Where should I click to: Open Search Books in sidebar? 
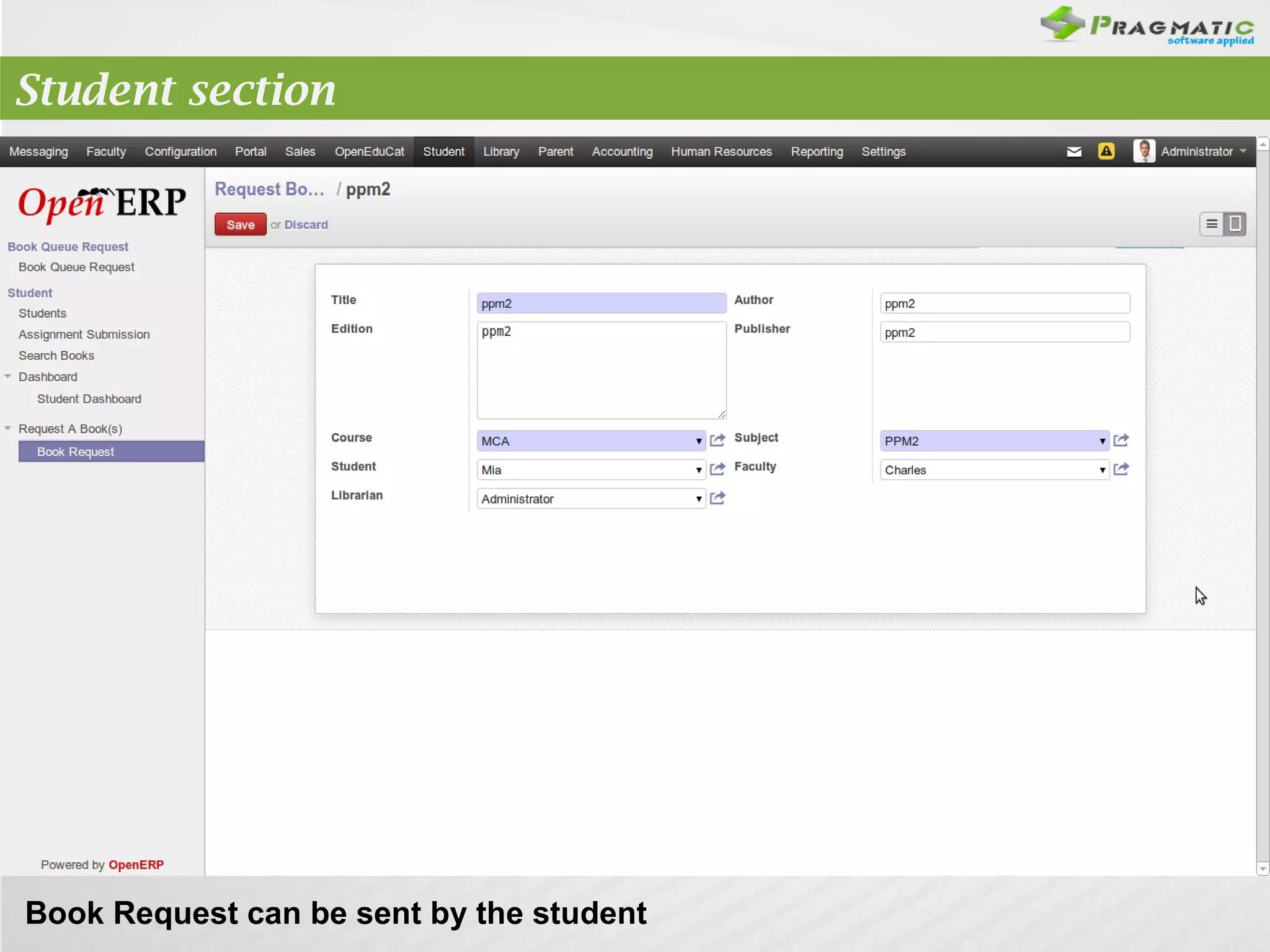56,356
